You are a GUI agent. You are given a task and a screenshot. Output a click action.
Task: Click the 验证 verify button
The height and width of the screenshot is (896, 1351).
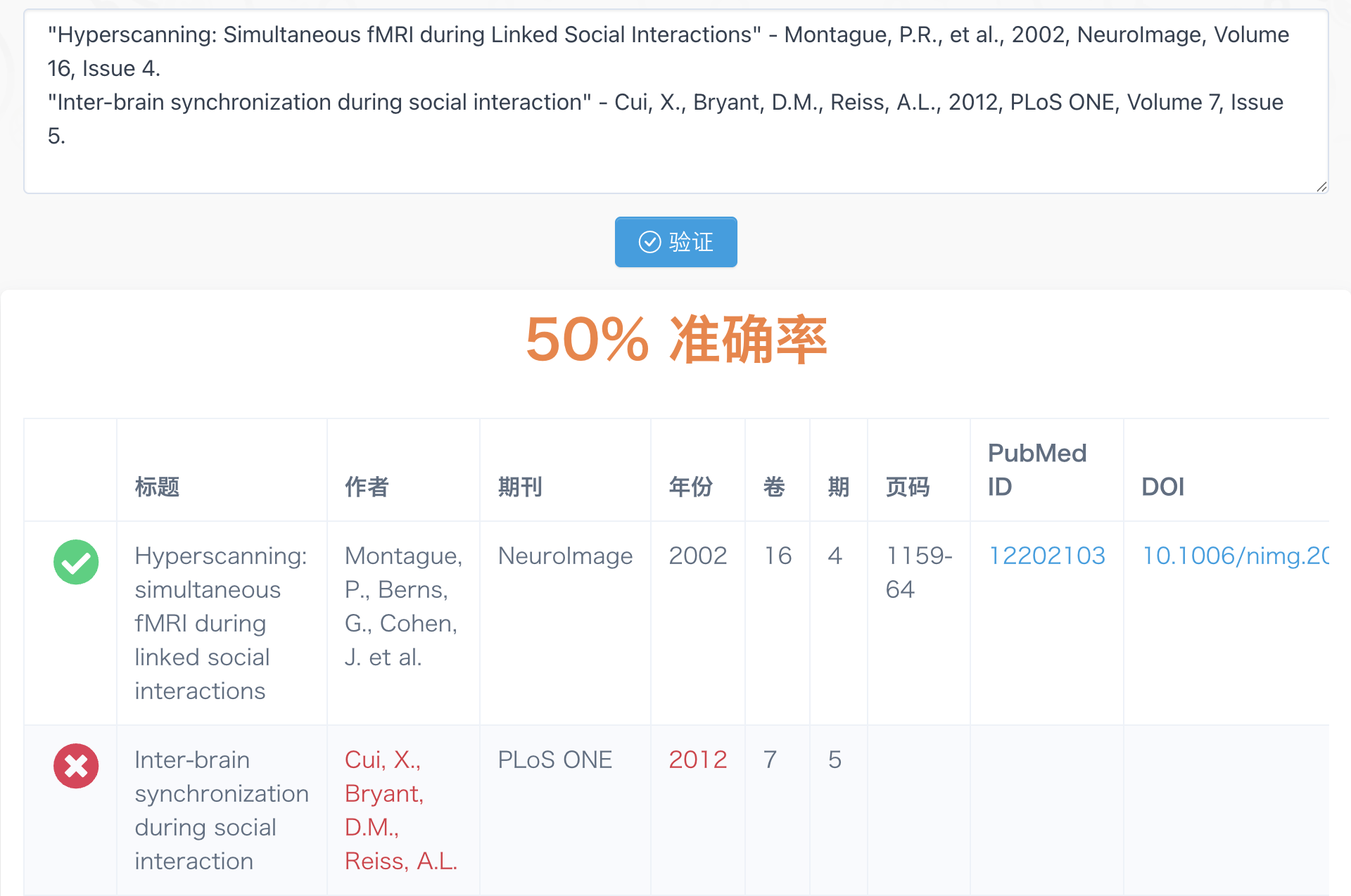tap(675, 242)
